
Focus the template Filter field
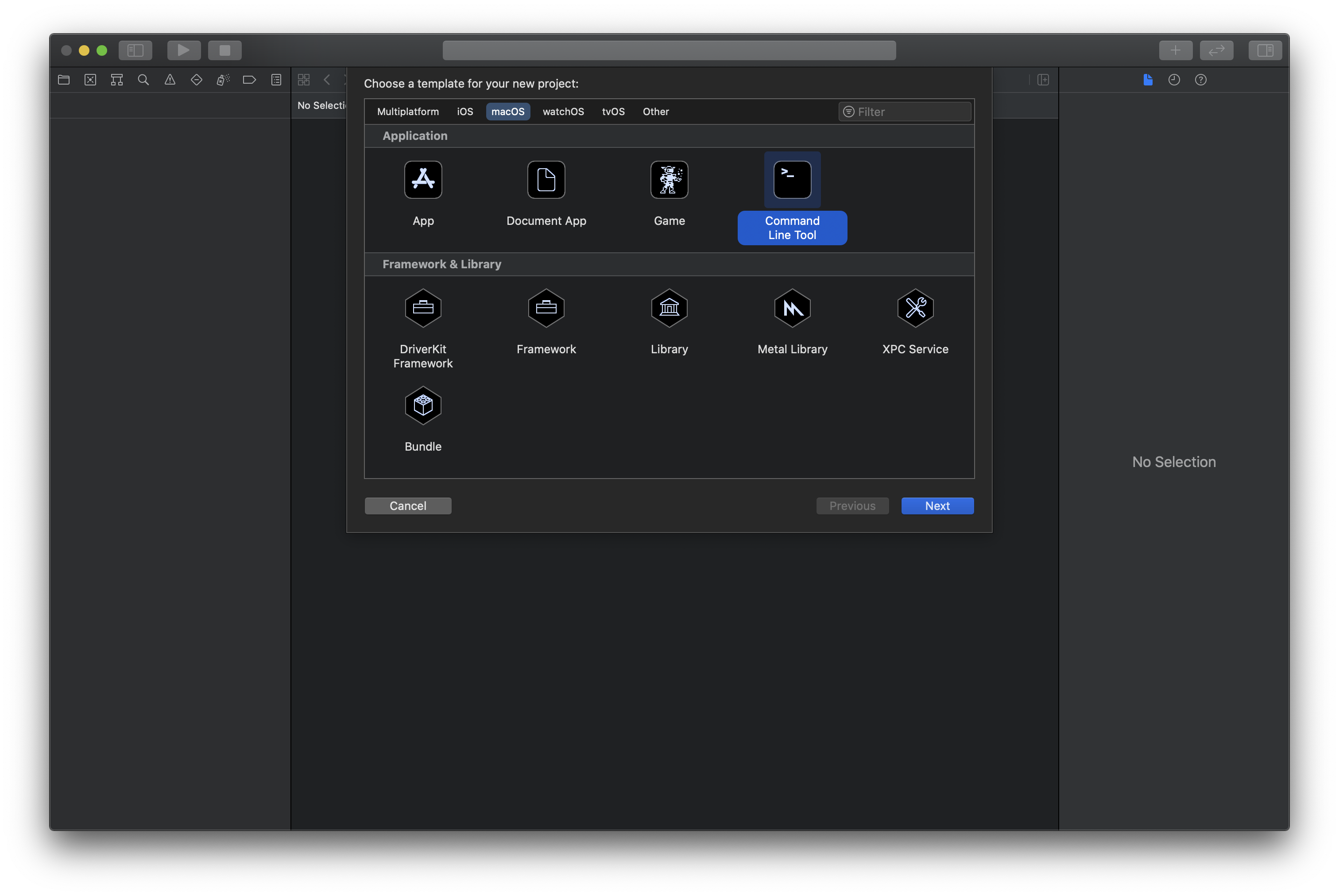point(904,112)
